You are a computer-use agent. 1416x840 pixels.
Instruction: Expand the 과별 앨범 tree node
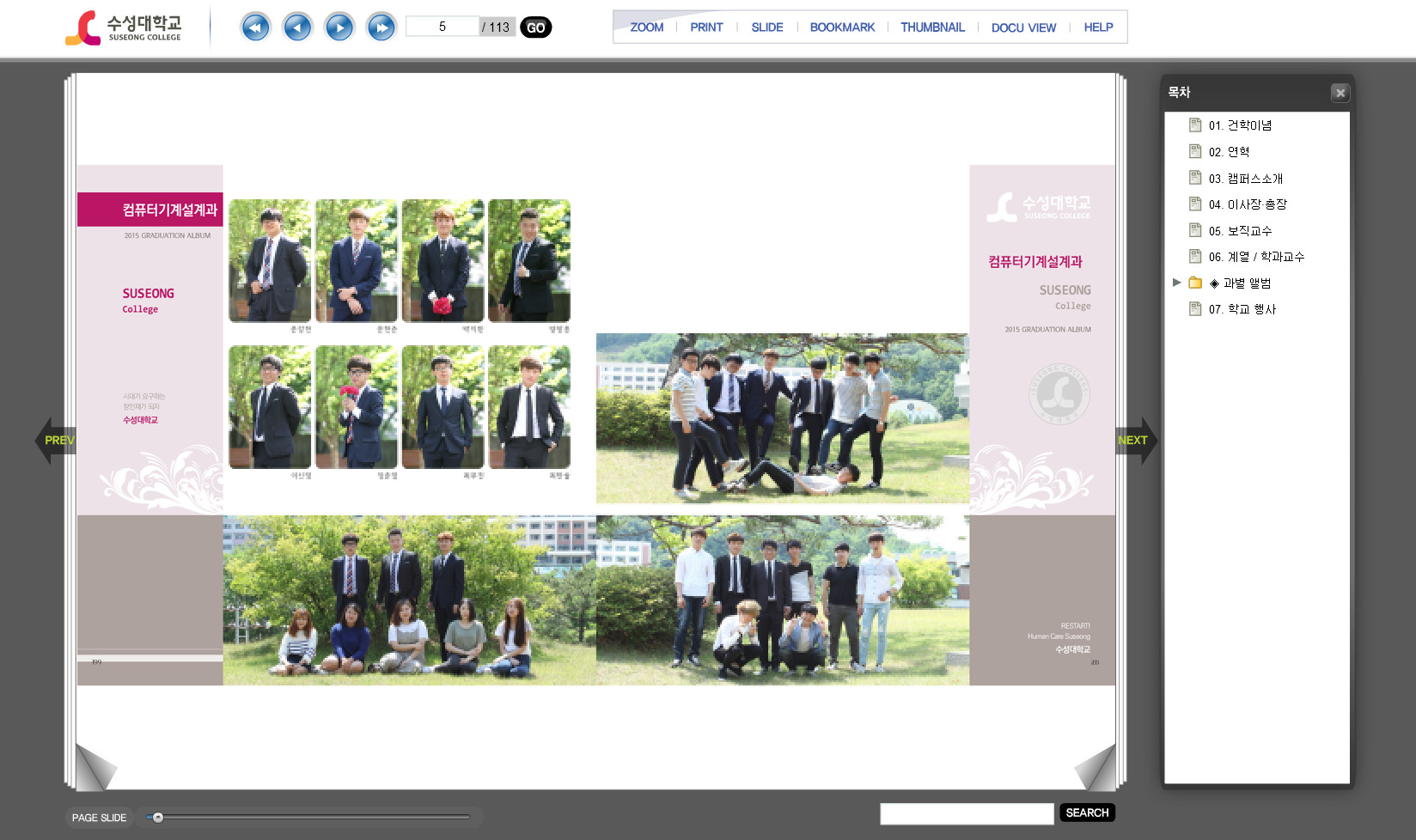click(x=1177, y=283)
